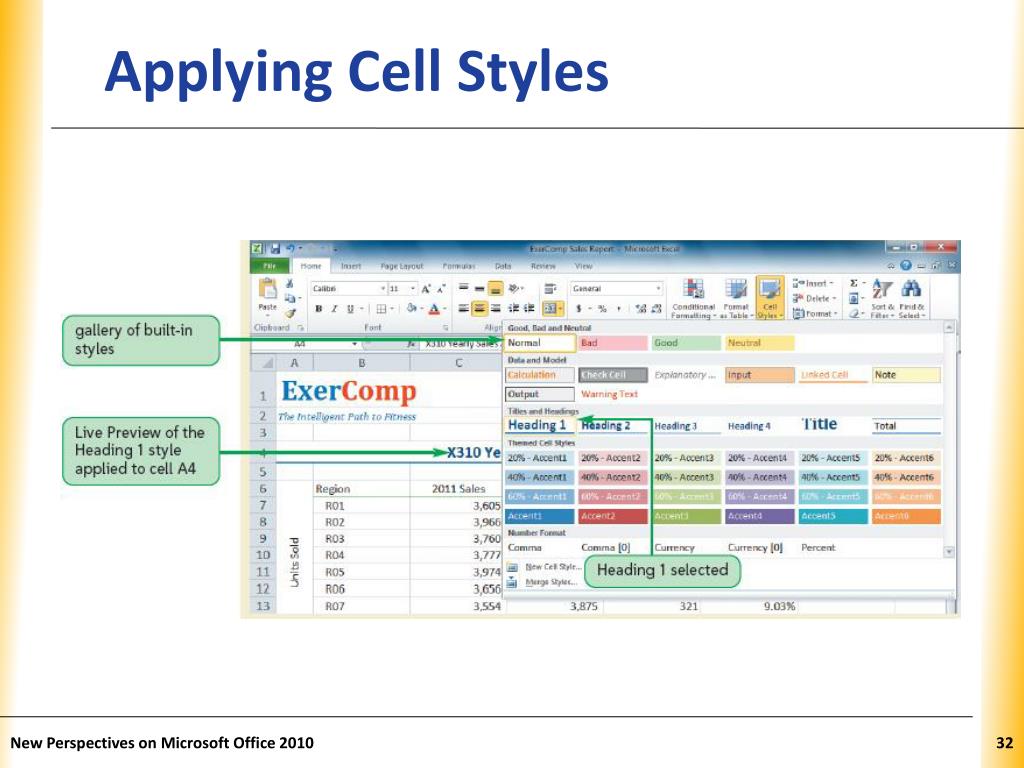
Task: Open the Cell Styles gallery button
Action: pyautogui.click(x=770, y=298)
